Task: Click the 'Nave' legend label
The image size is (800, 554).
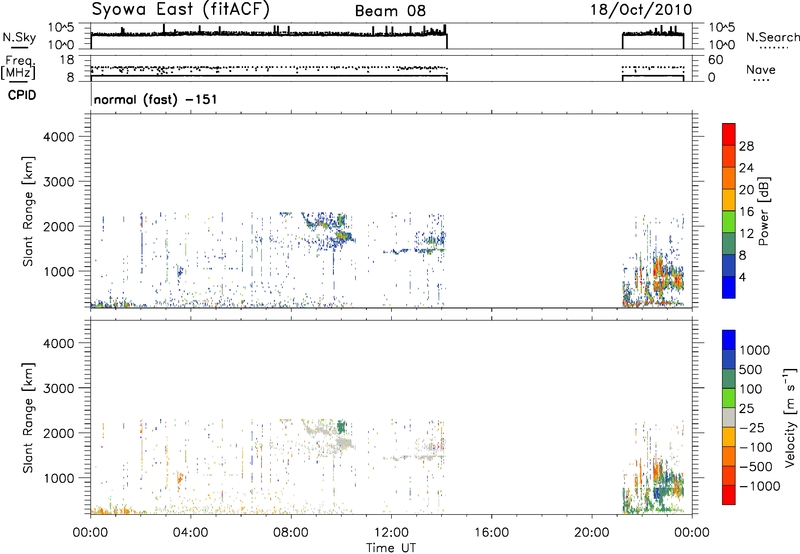Action: 761,69
